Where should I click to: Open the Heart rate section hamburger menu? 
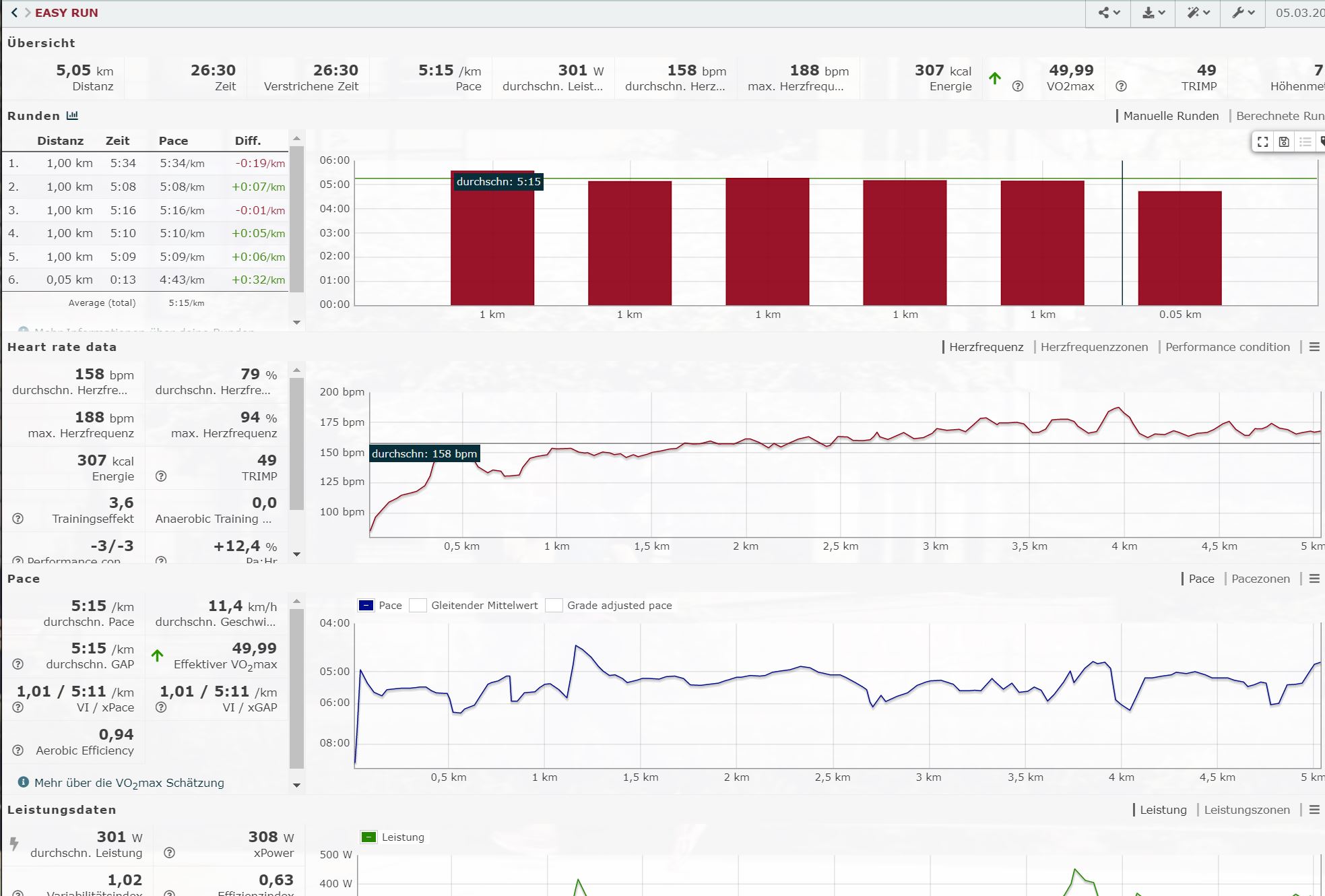(1314, 347)
